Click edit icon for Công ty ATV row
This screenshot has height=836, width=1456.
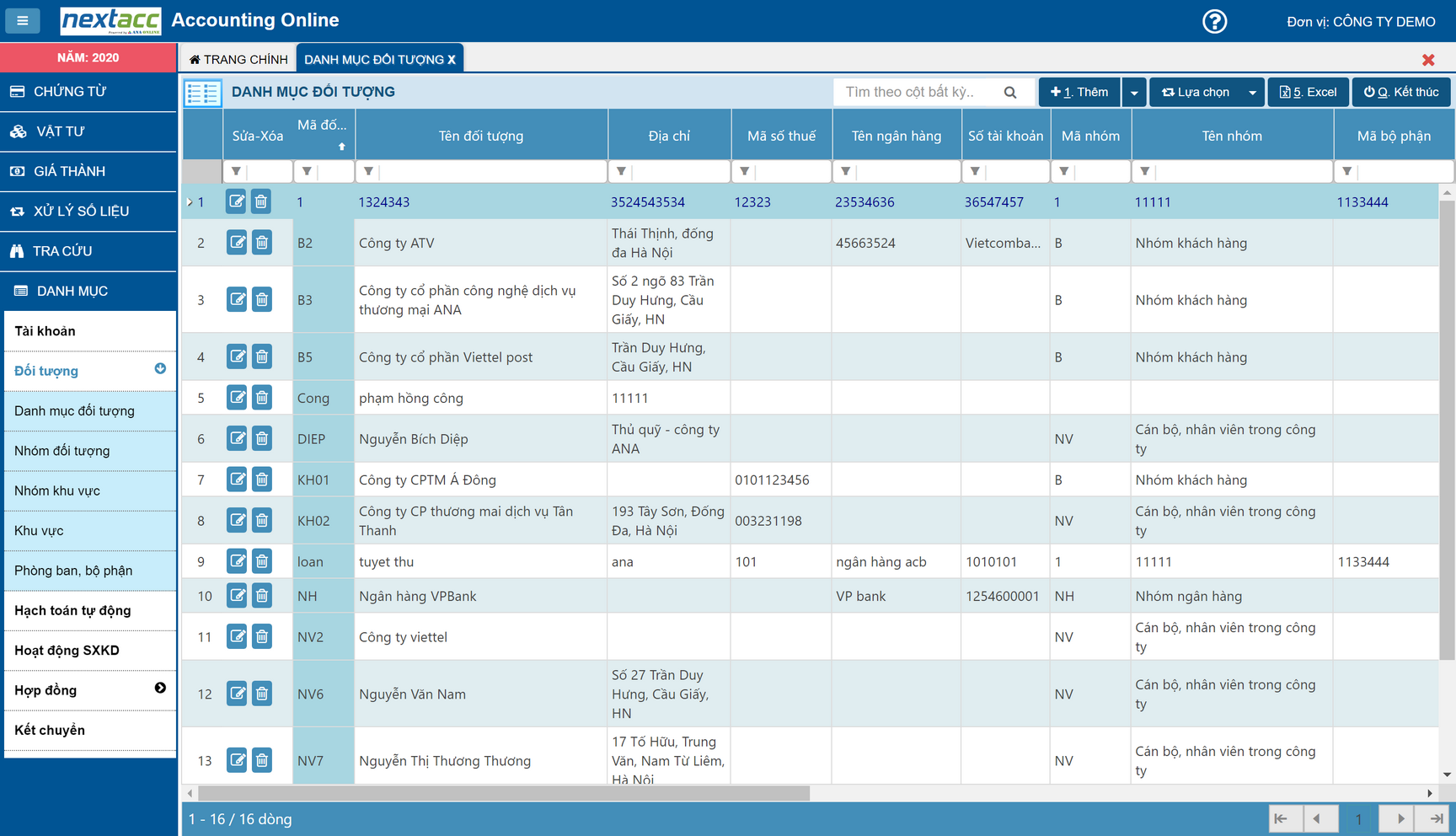point(237,243)
